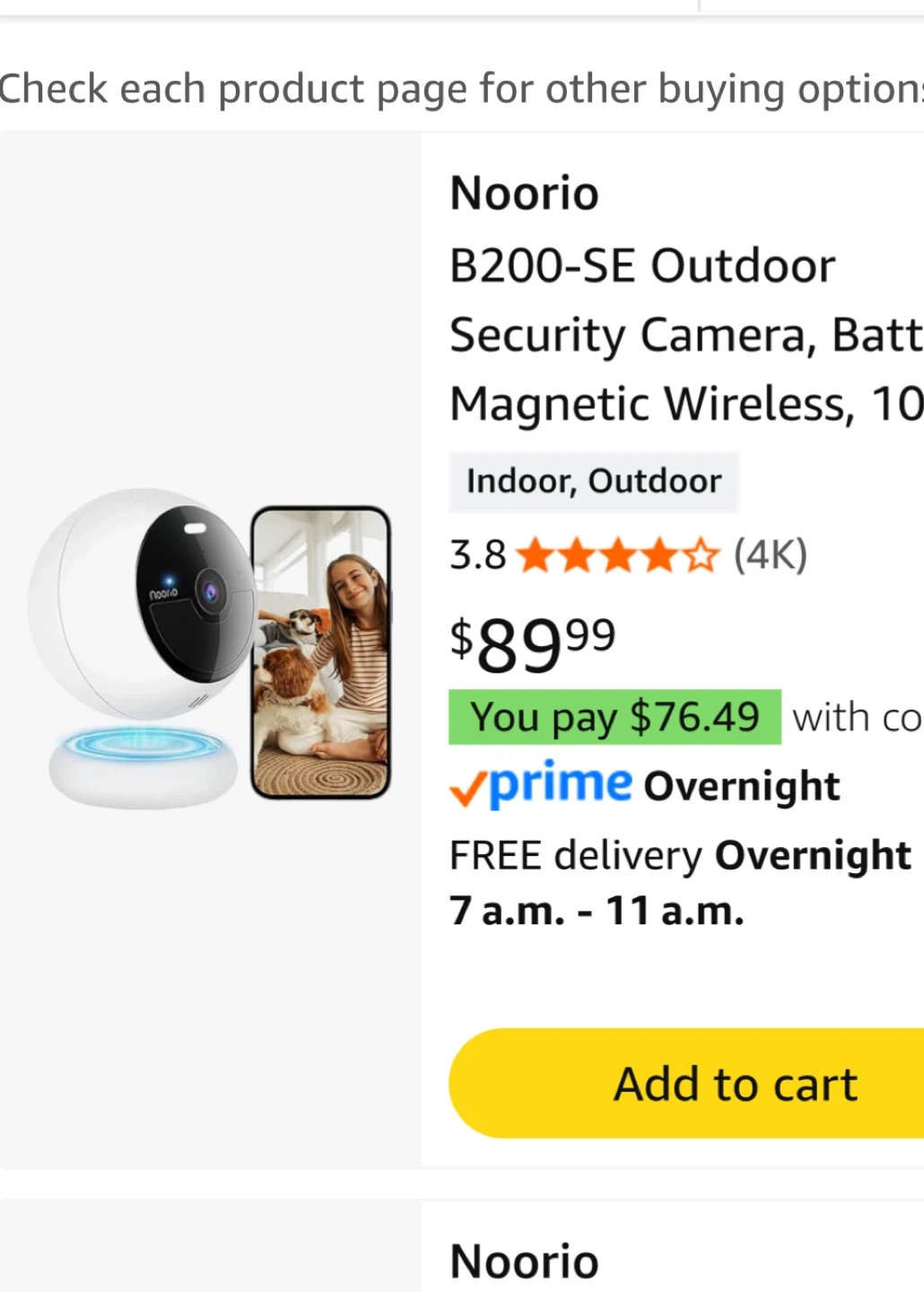
Task: Select the Indoor, Outdoor badge
Action: 593,482
